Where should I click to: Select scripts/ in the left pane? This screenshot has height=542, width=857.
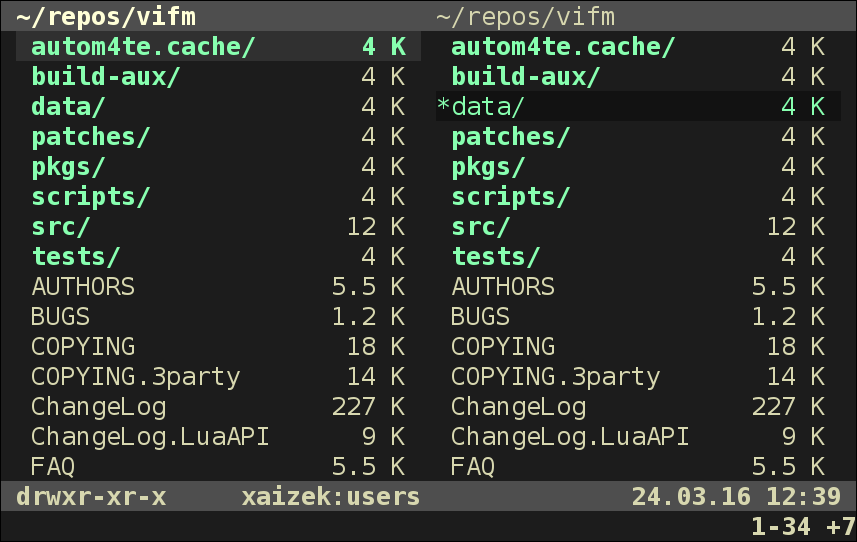219,197
